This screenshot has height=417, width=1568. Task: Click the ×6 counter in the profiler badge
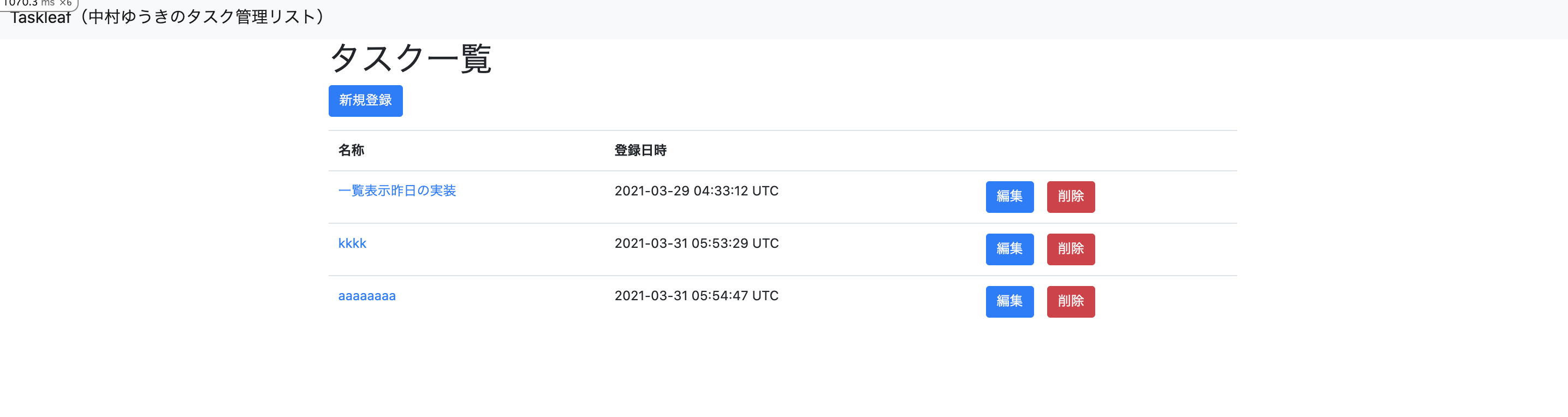pos(66,4)
